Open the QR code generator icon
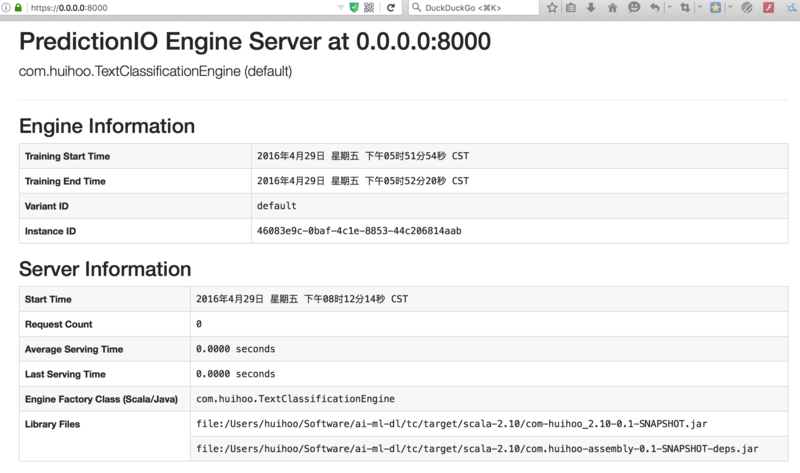800x473 pixels. click(x=369, y=8)
